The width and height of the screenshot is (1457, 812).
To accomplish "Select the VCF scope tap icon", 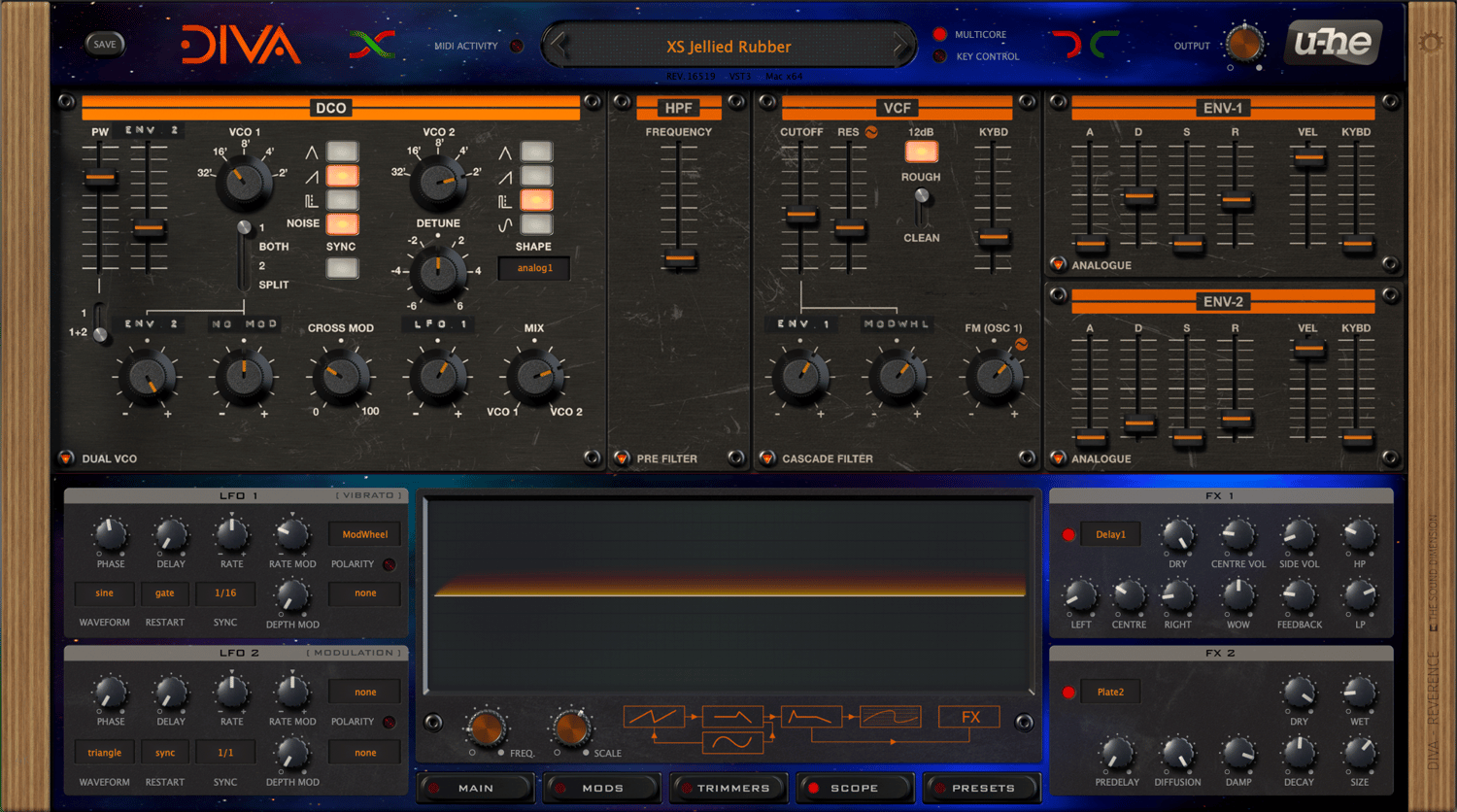I will click(811, 717).
